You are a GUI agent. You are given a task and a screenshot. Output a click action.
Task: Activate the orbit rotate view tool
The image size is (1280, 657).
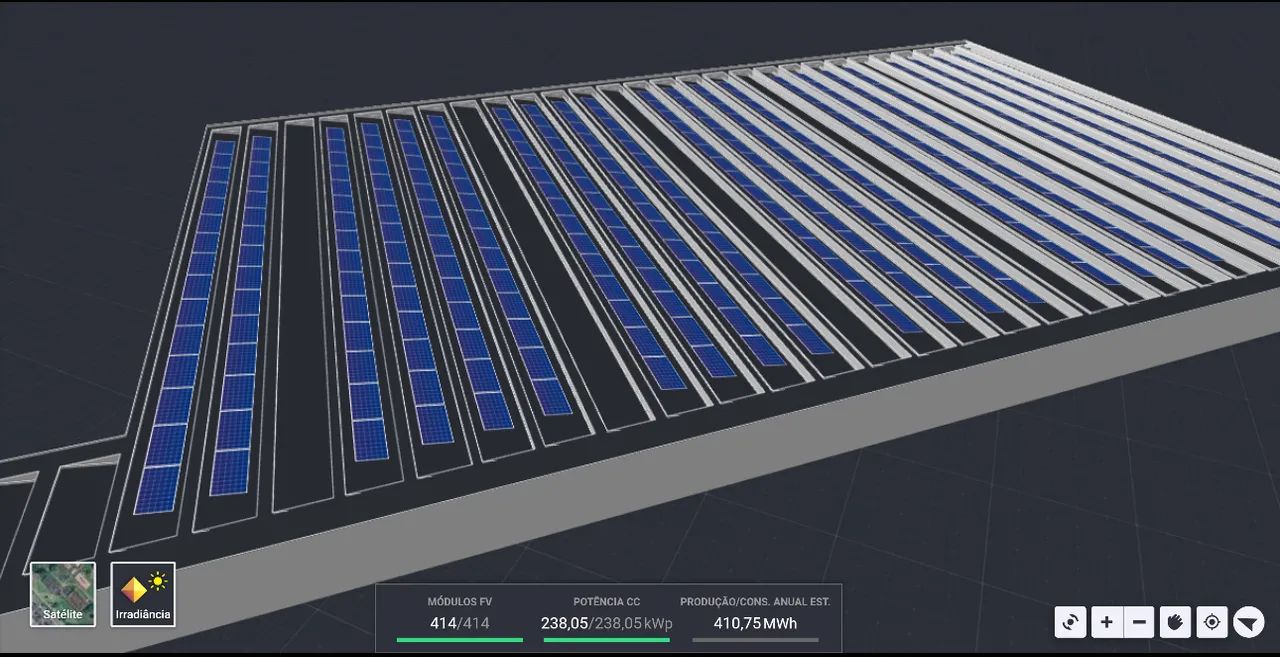coord(1070,622)
